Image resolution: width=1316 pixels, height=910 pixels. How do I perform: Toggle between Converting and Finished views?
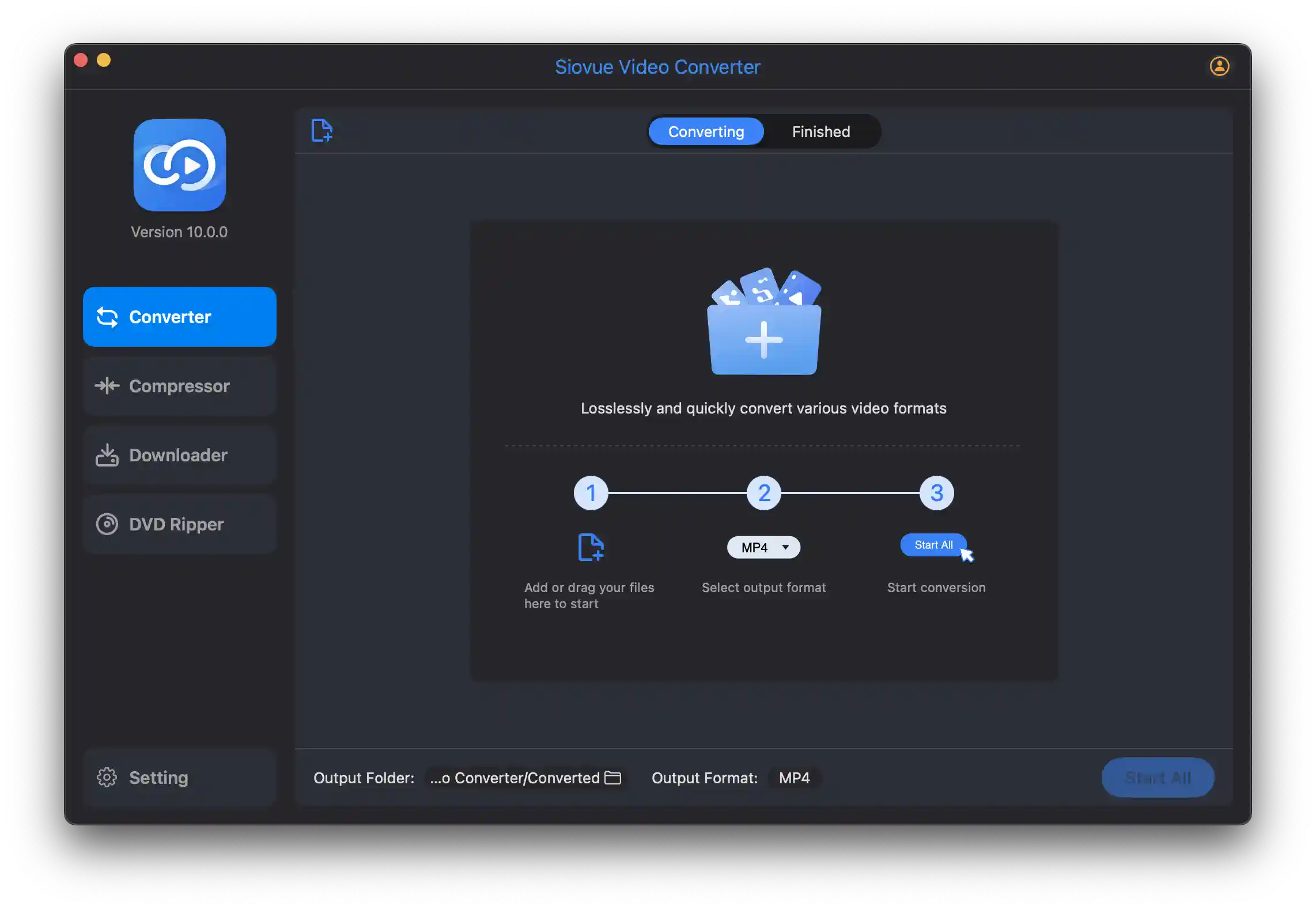tap(763, 131)
